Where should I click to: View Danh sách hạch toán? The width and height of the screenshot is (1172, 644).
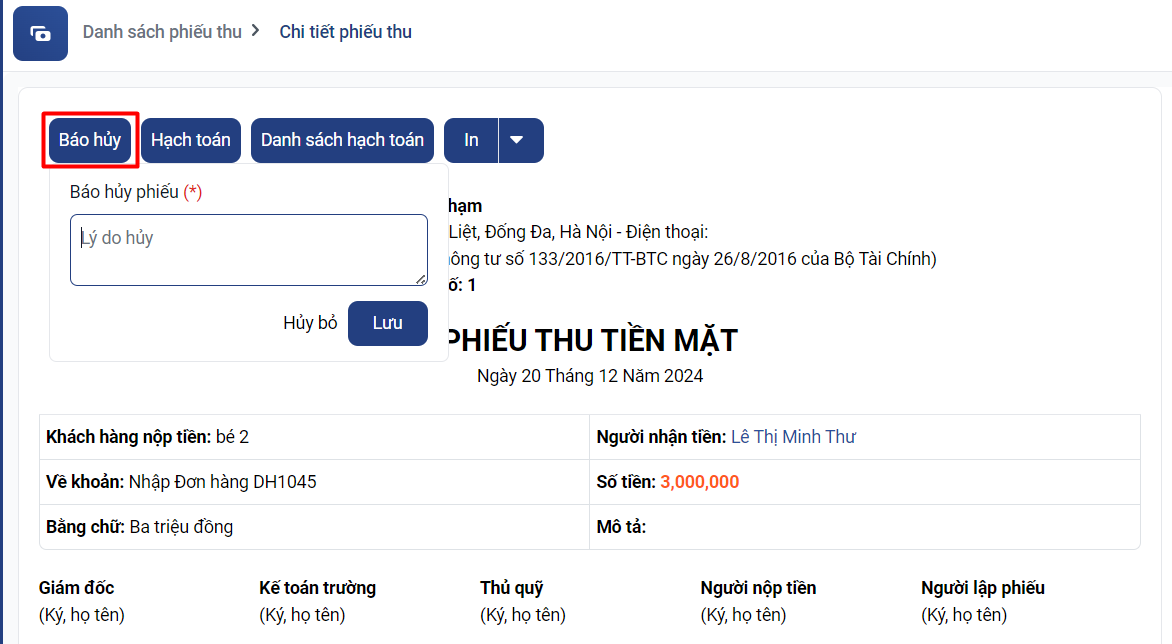(x=342, y=140)
